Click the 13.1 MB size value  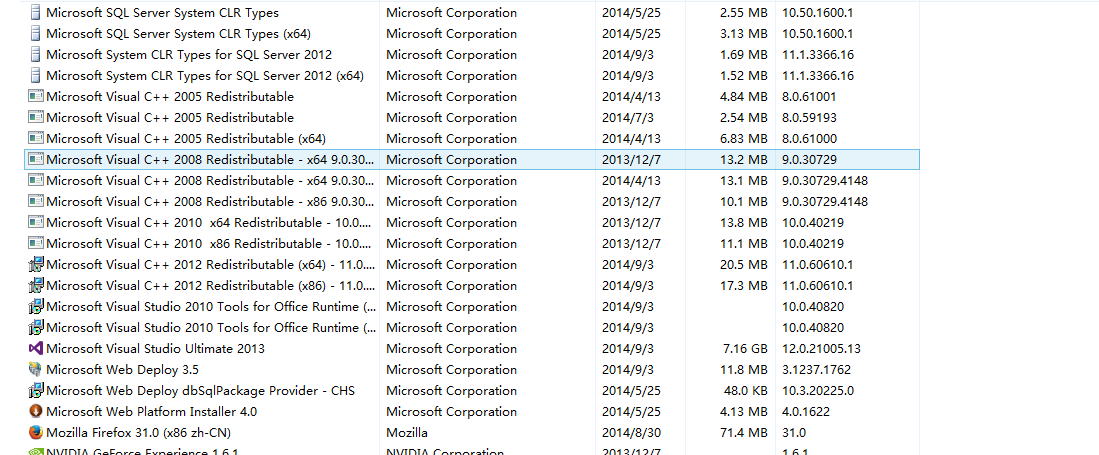(744, 181)
